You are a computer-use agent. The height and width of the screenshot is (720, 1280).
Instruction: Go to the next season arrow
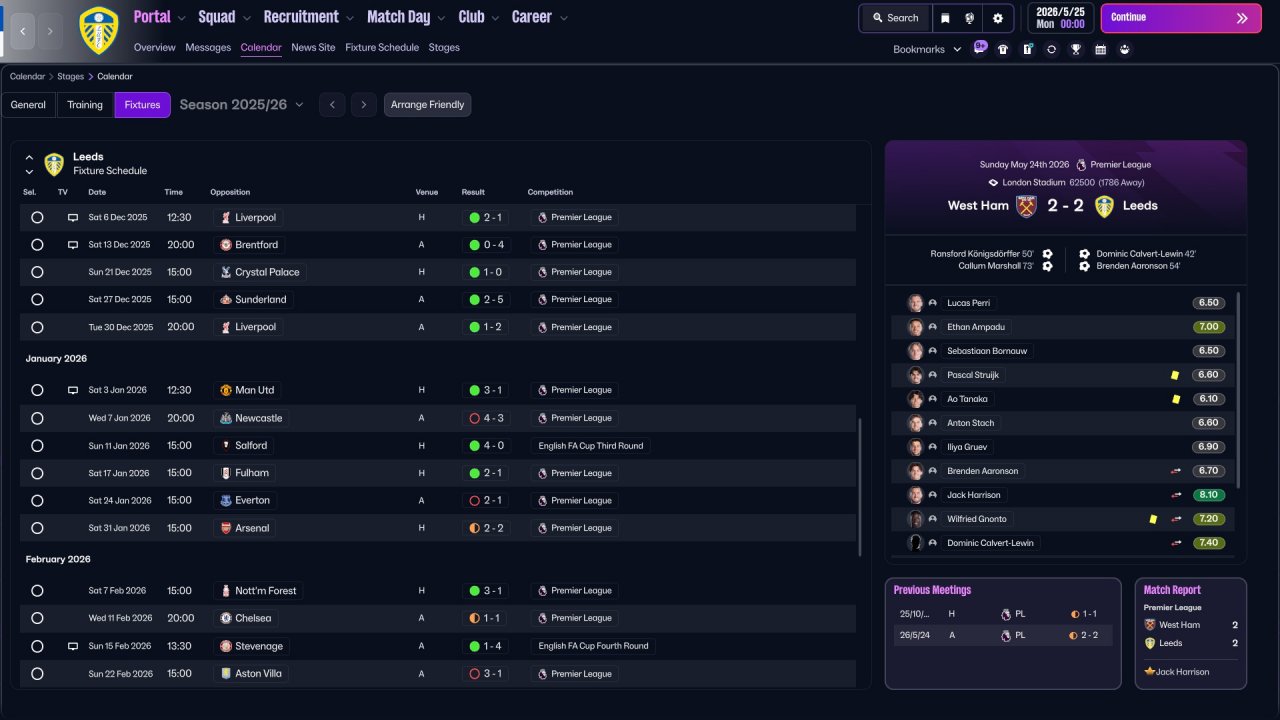[364, 105]
